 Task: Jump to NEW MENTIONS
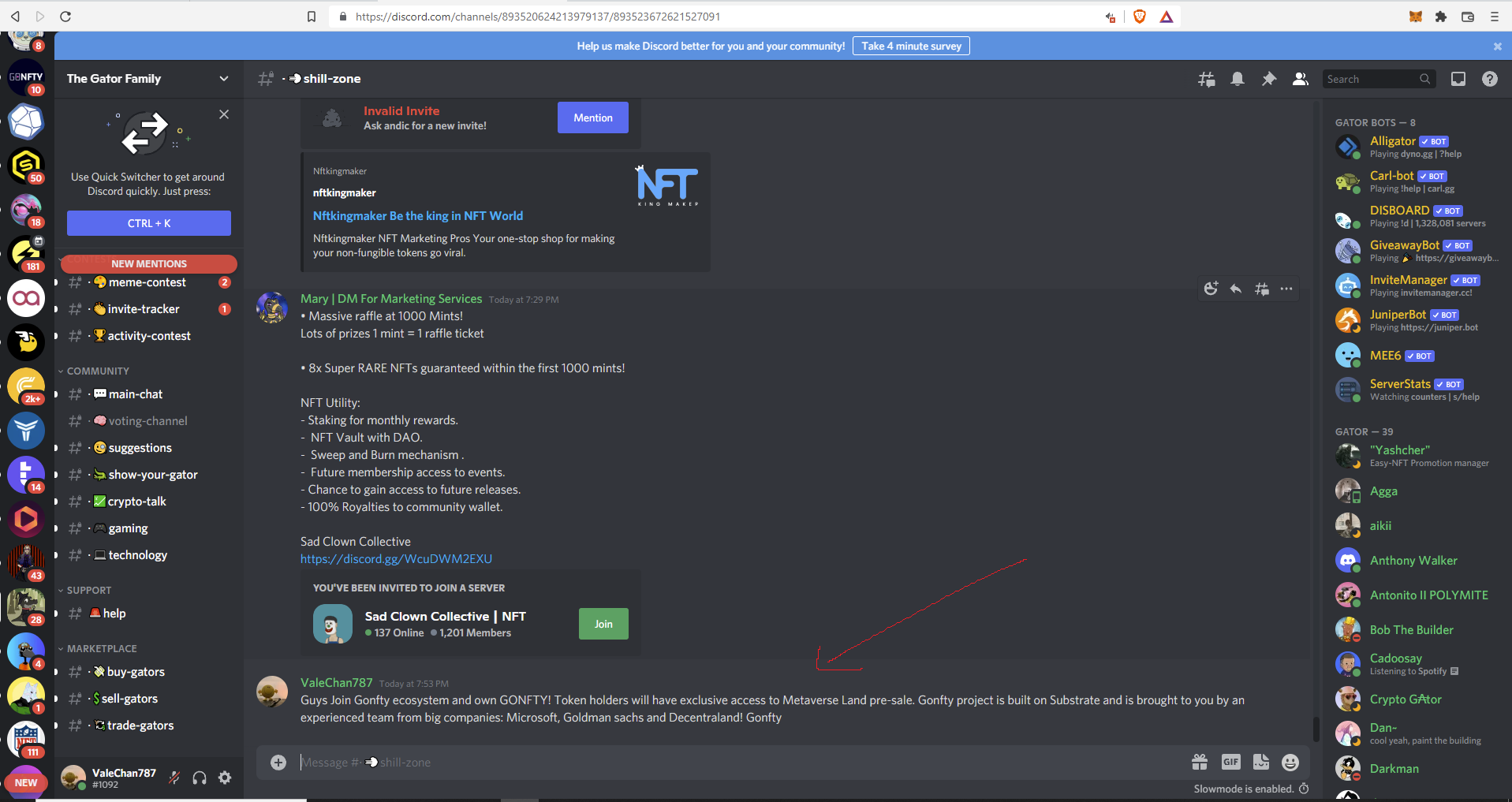[x=149, y=263]
